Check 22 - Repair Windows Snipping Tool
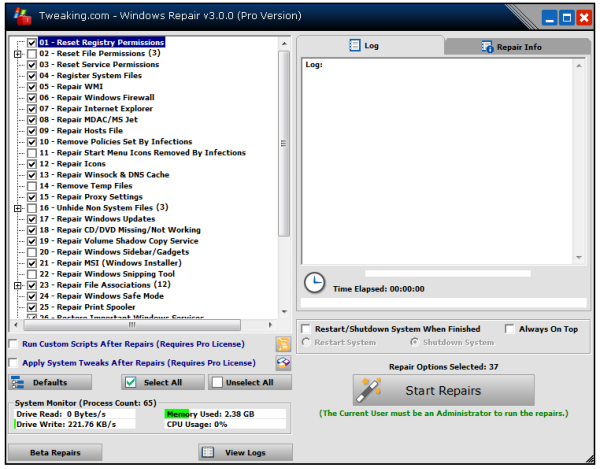 tap(32, 274)
